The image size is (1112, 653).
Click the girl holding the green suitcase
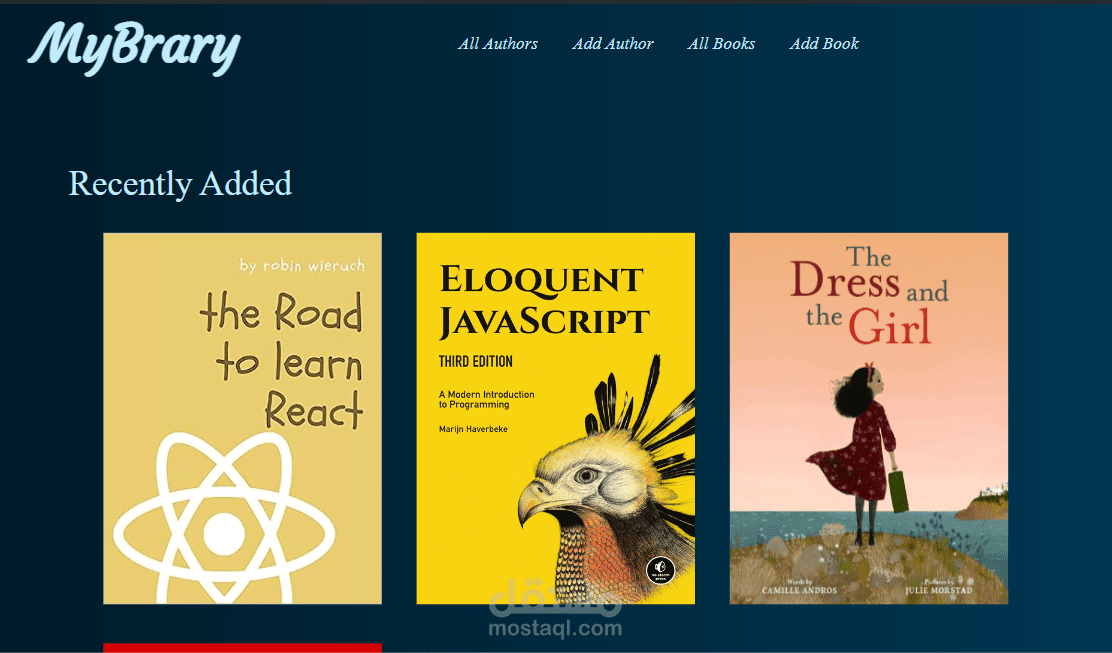(x=864, y=454)
